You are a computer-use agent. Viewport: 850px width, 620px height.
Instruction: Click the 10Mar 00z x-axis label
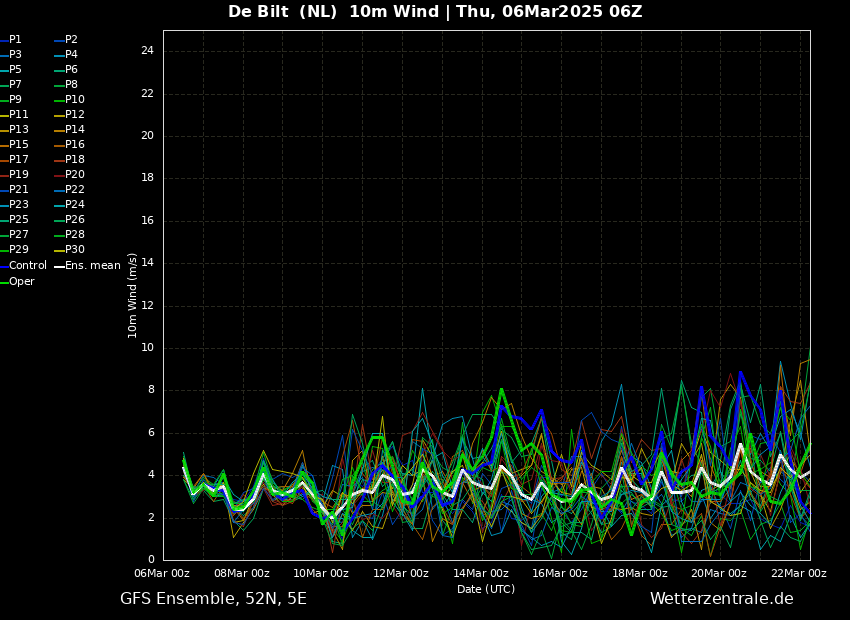coord(321,573)
